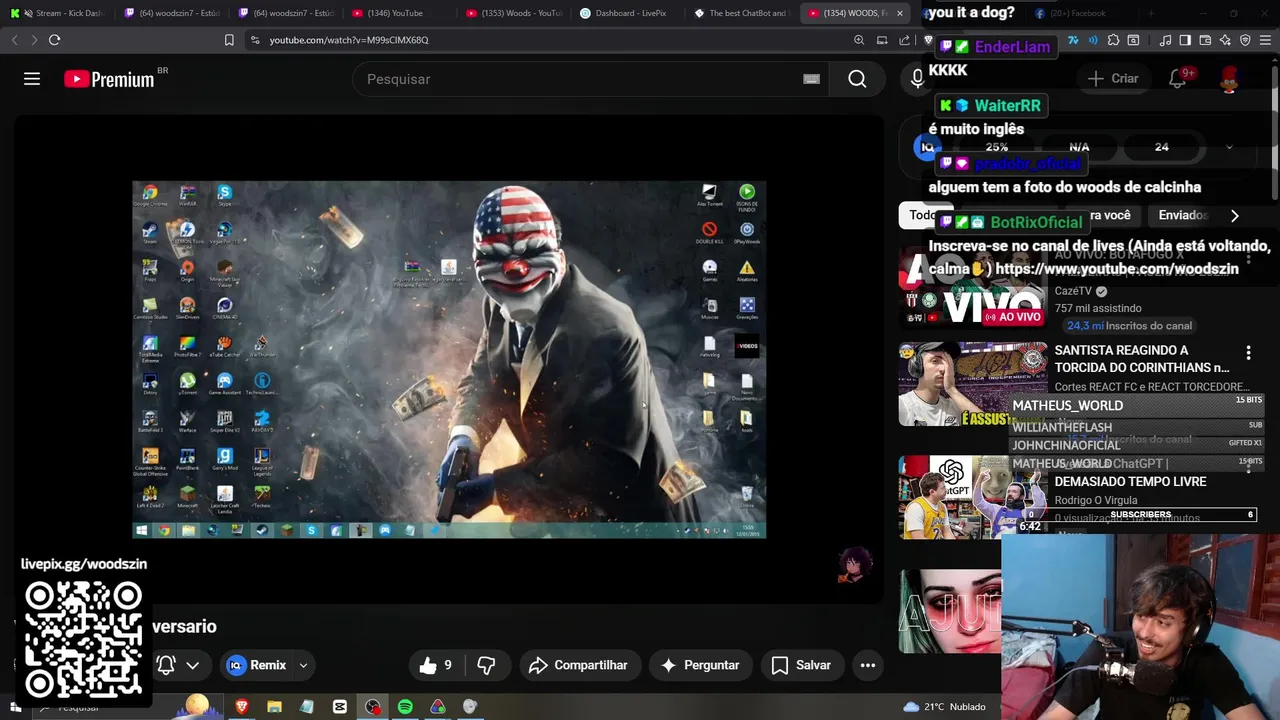The image size is (1280, 720).
Task: Switch to The best ChatBot tab
Action: pos(741,13)
